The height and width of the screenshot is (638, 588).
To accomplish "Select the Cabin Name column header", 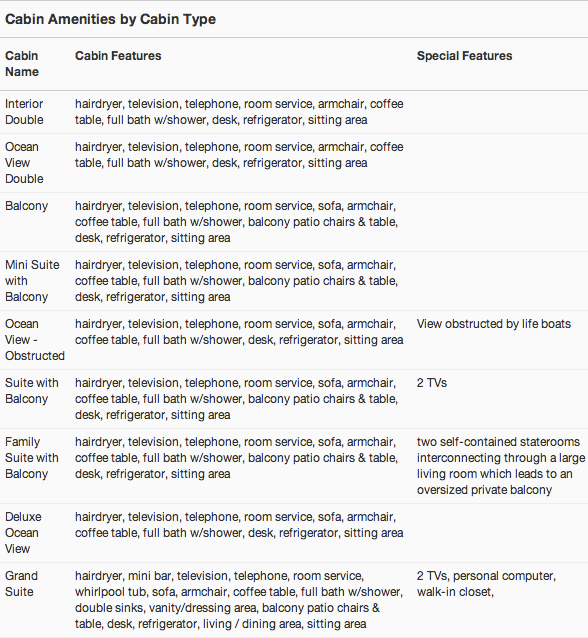I will coord(22,64).
